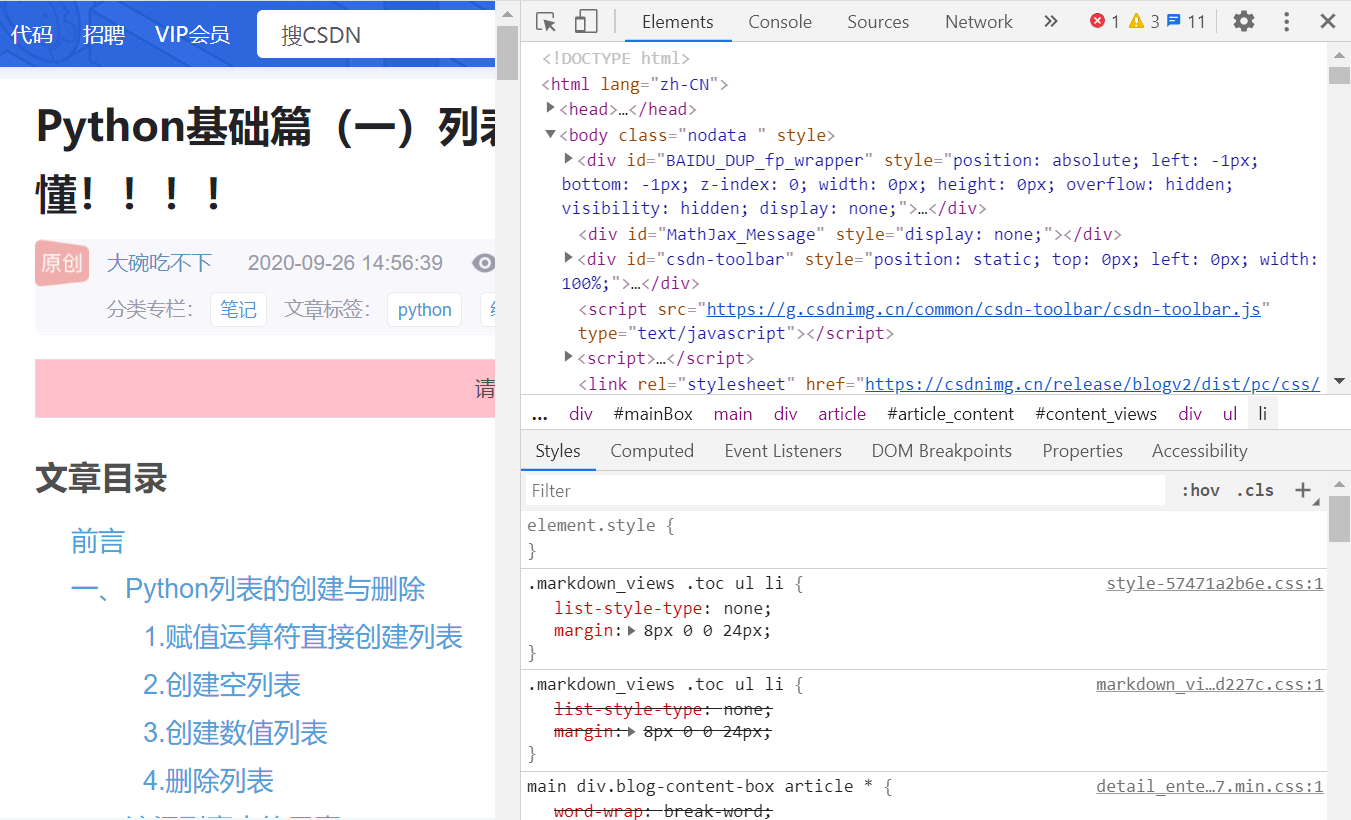Jump to 1.赋值运算符直接创建列表 section
Screen dimensions: 1351x820
pos(303,637)
